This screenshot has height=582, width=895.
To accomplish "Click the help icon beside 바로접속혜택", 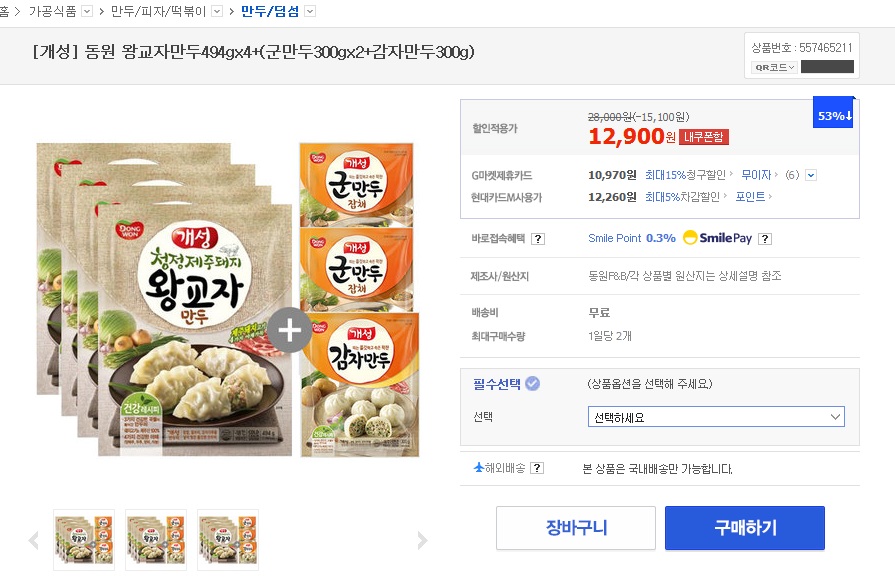I will click(x=538, y=239).
